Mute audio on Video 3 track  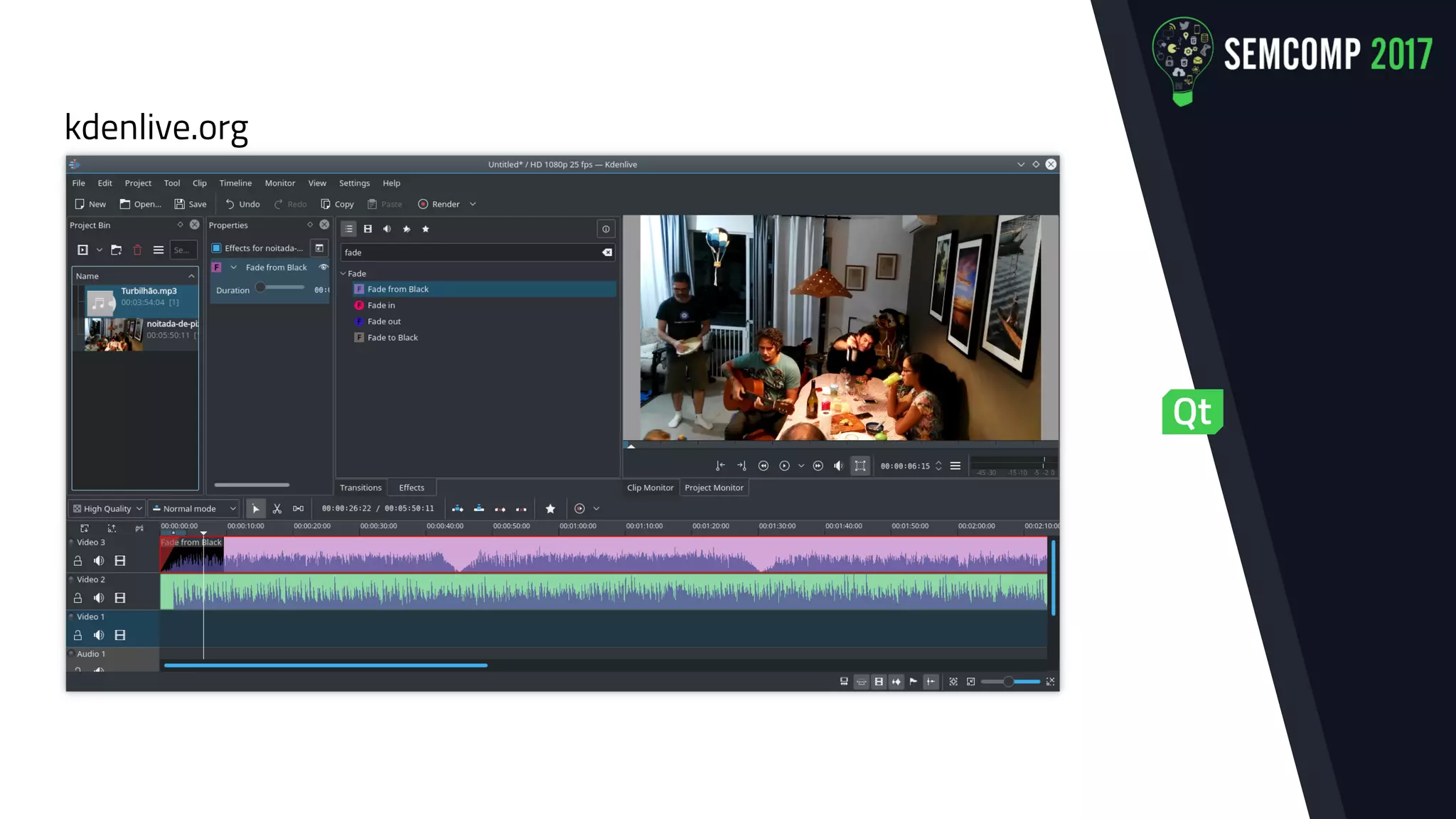(99, 561)
